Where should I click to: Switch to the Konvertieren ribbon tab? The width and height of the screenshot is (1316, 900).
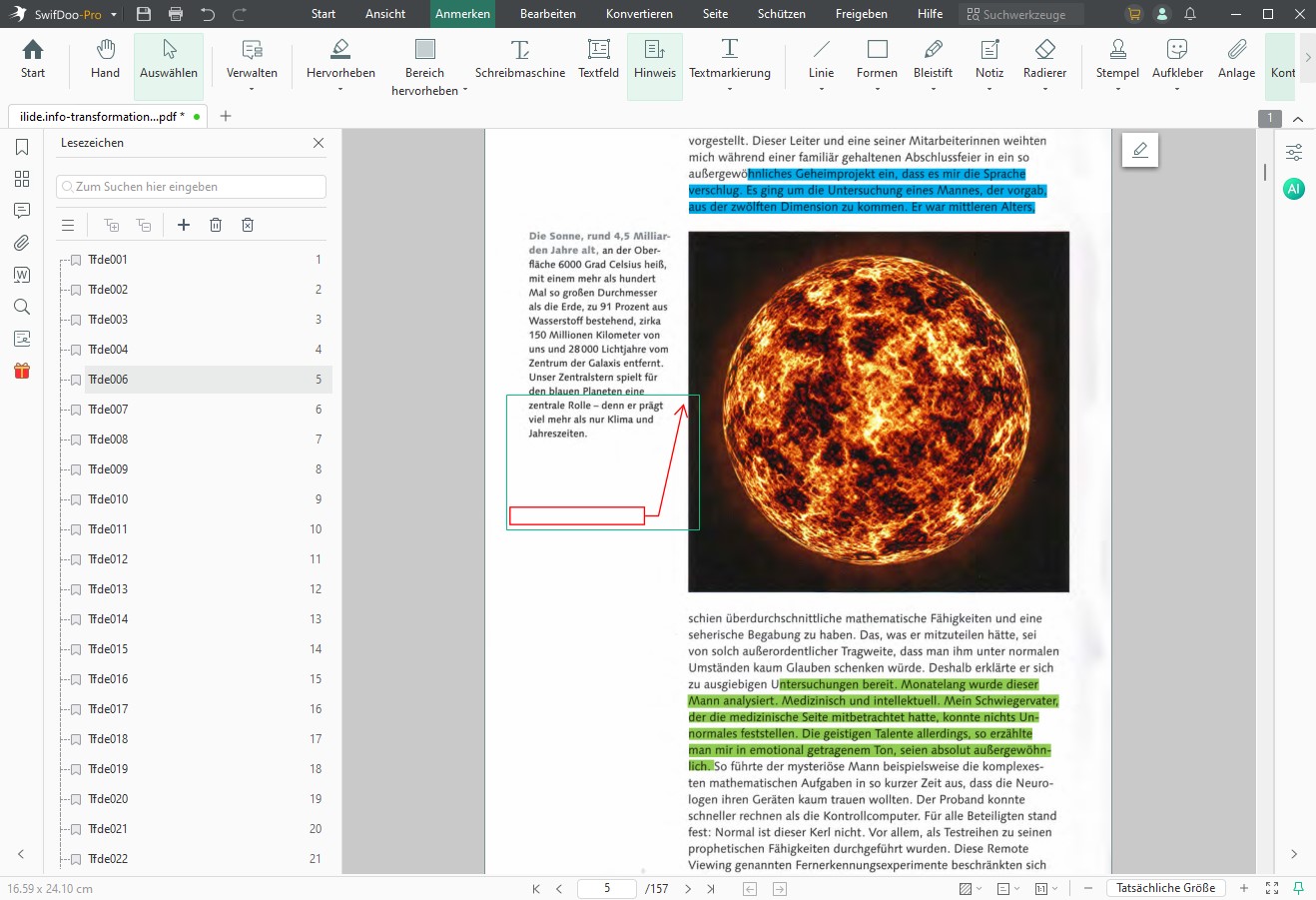639,13
